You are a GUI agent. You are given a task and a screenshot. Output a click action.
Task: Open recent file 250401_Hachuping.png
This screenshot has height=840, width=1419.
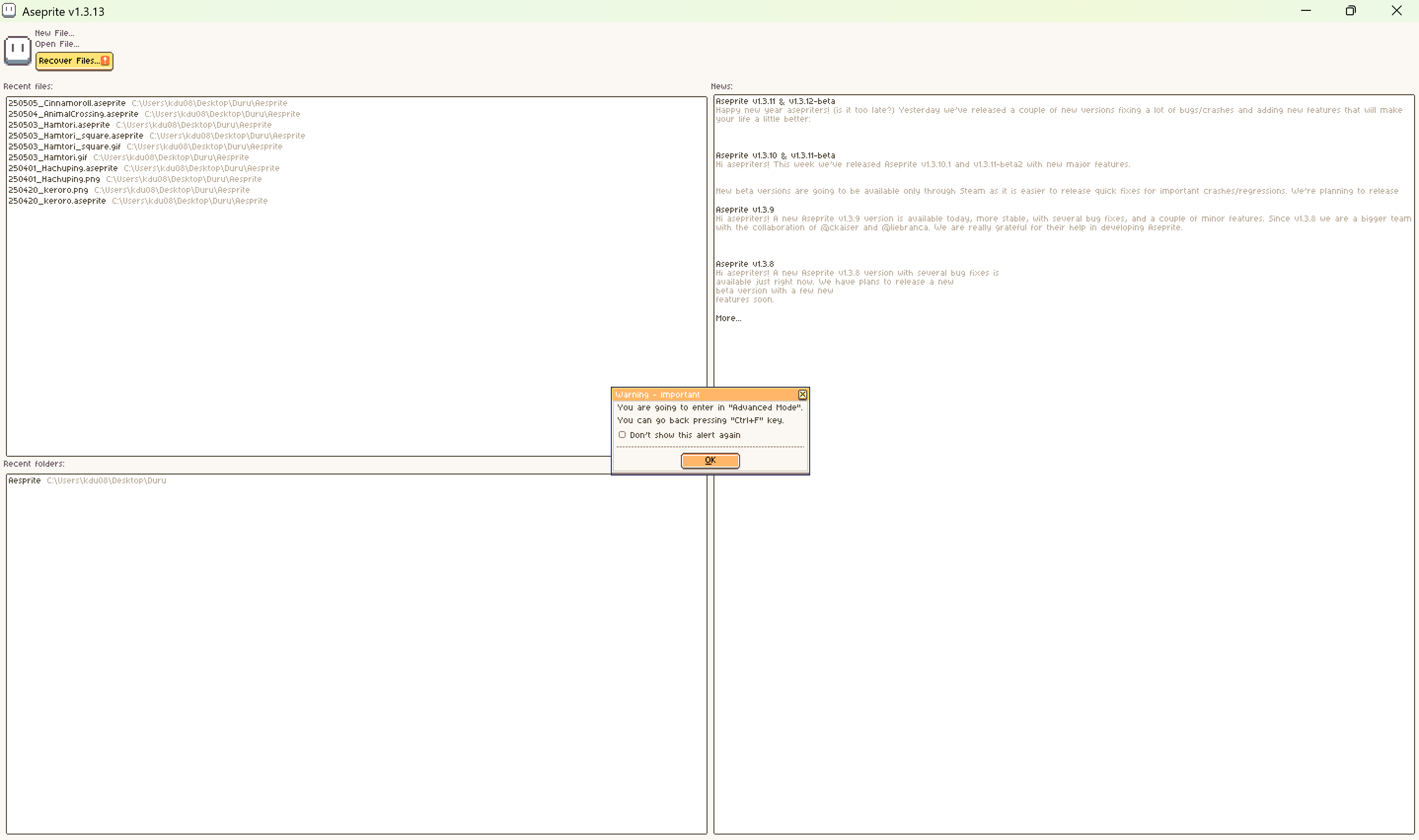pyautogui.click(x=54, y=179)
